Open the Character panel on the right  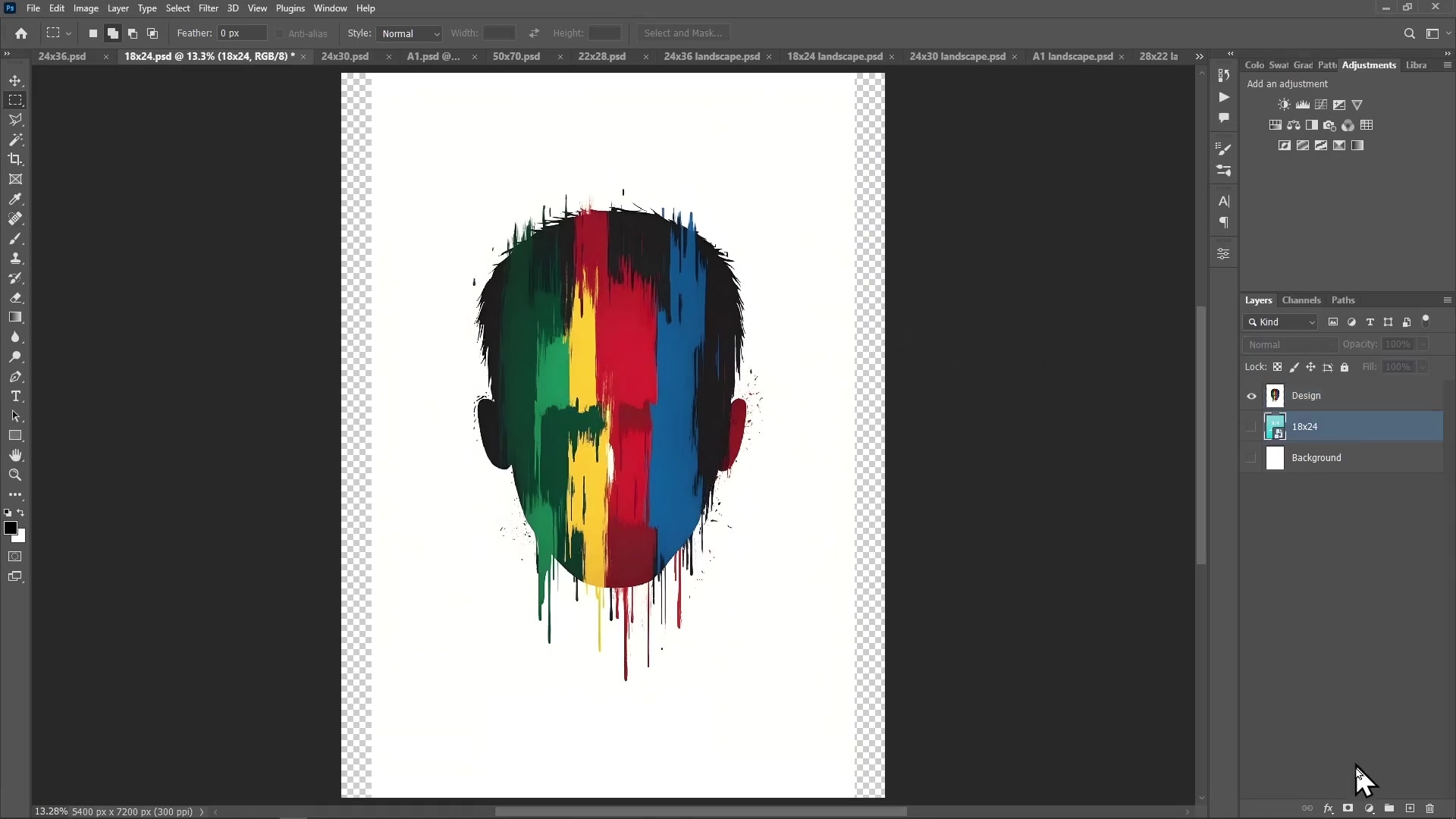[x=1225, y=202]
